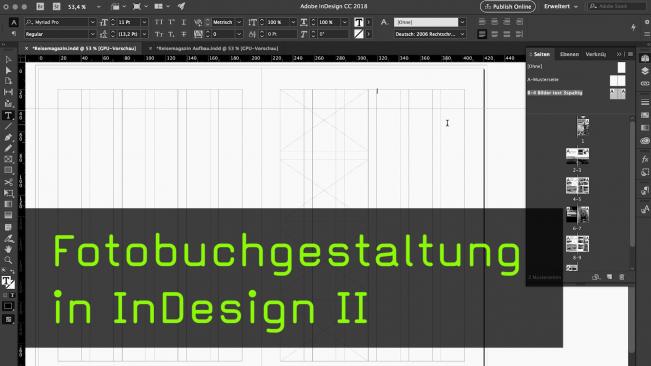Select the Rectangle tool
651x366 pixels.
click(8, 170)
